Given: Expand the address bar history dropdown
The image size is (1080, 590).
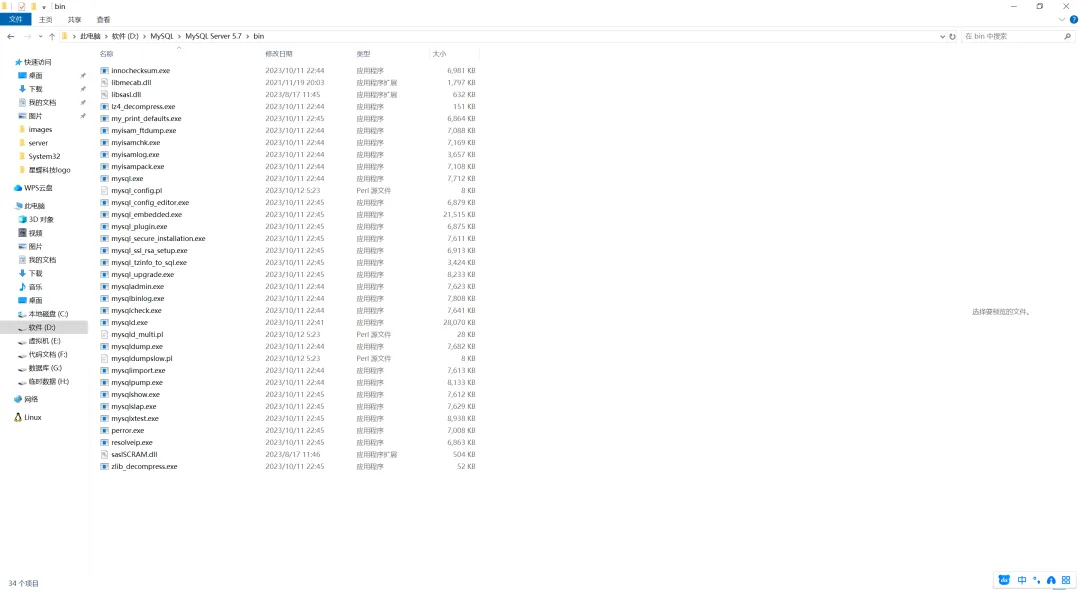Looking at the screenshot, I should coord(942,36).
